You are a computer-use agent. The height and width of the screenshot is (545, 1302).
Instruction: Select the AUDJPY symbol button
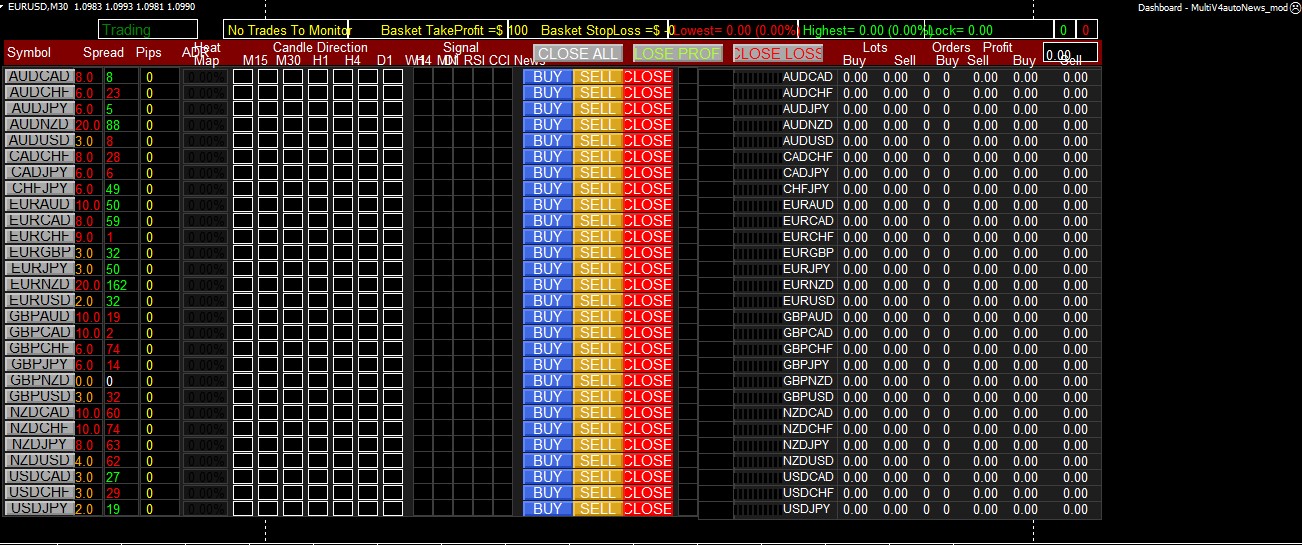click(39, 108)
